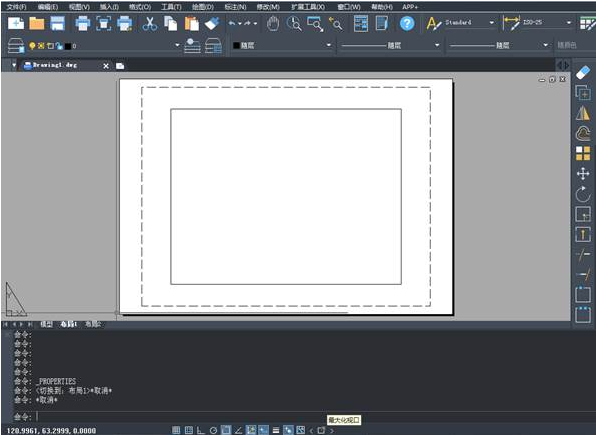Click the maximize viewport button in status bar
The width and height of the screenshot is (596, 435).
(x=321, y=430)
